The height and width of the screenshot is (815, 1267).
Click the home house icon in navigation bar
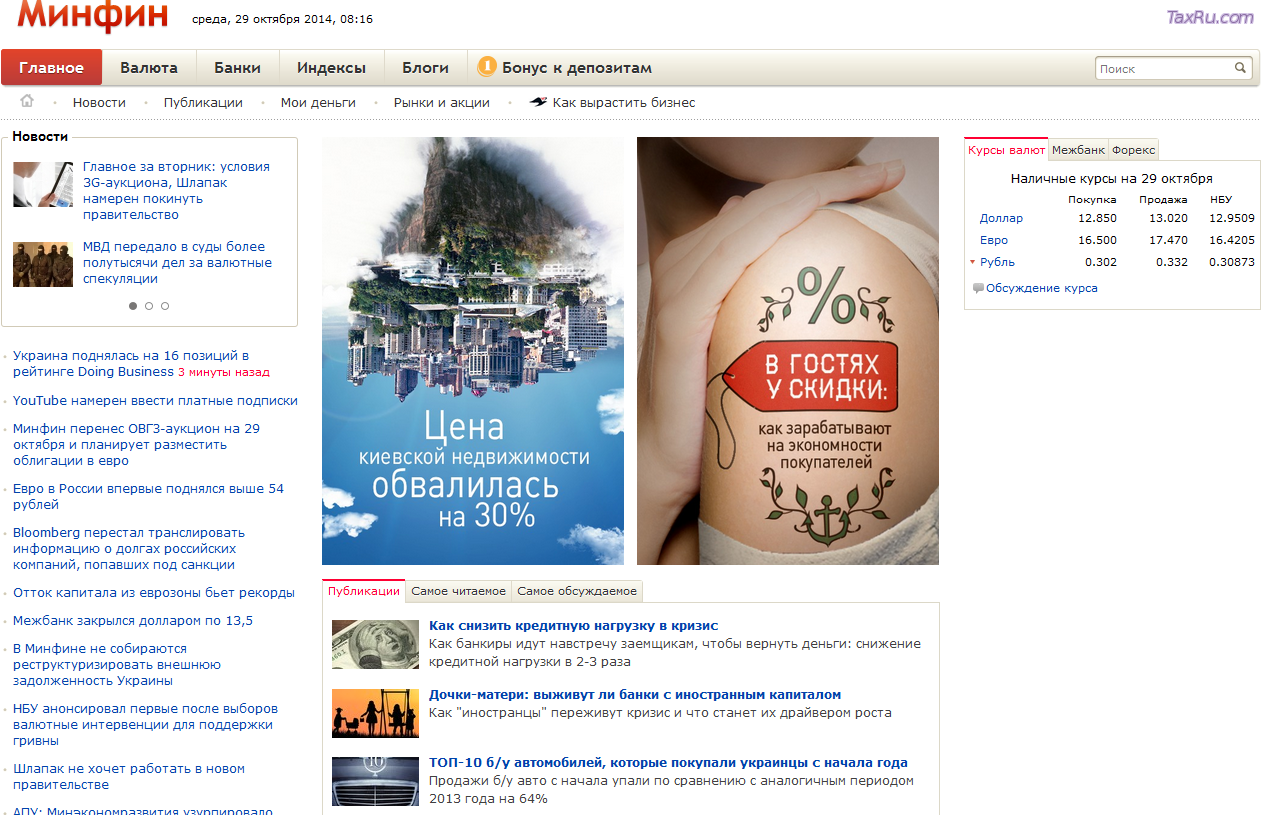point(26,101)
